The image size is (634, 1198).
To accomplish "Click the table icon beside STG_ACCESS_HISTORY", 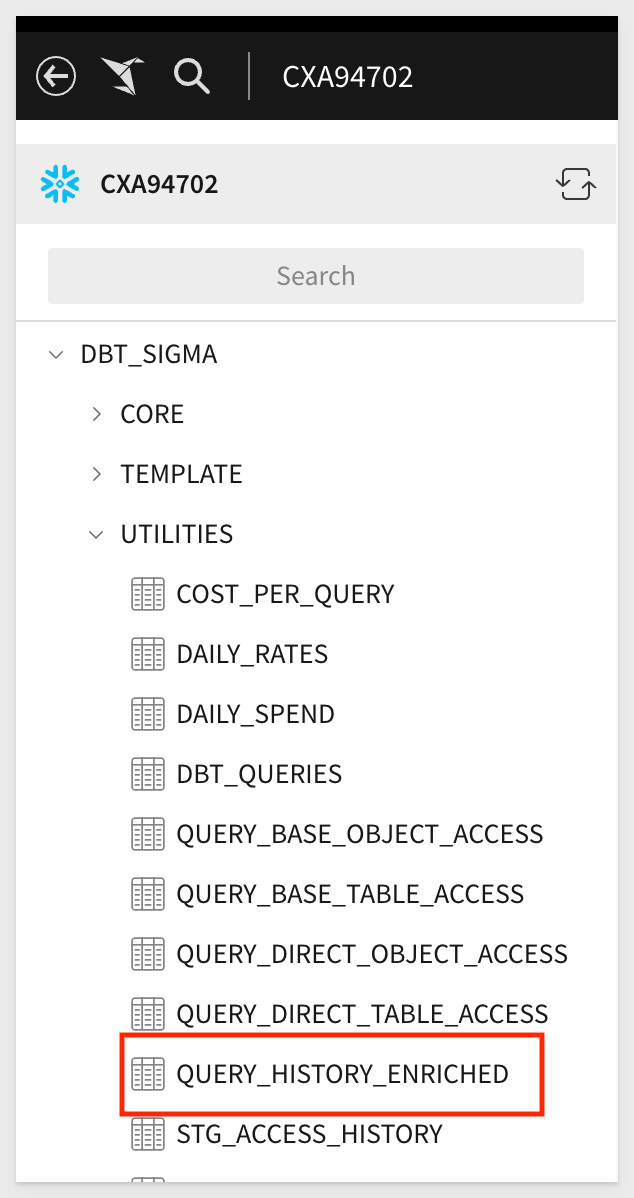I will pos(147,1133).
